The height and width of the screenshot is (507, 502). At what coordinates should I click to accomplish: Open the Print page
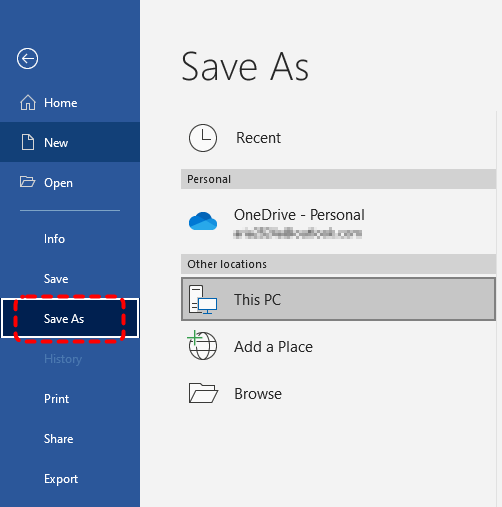click(70, 399)
